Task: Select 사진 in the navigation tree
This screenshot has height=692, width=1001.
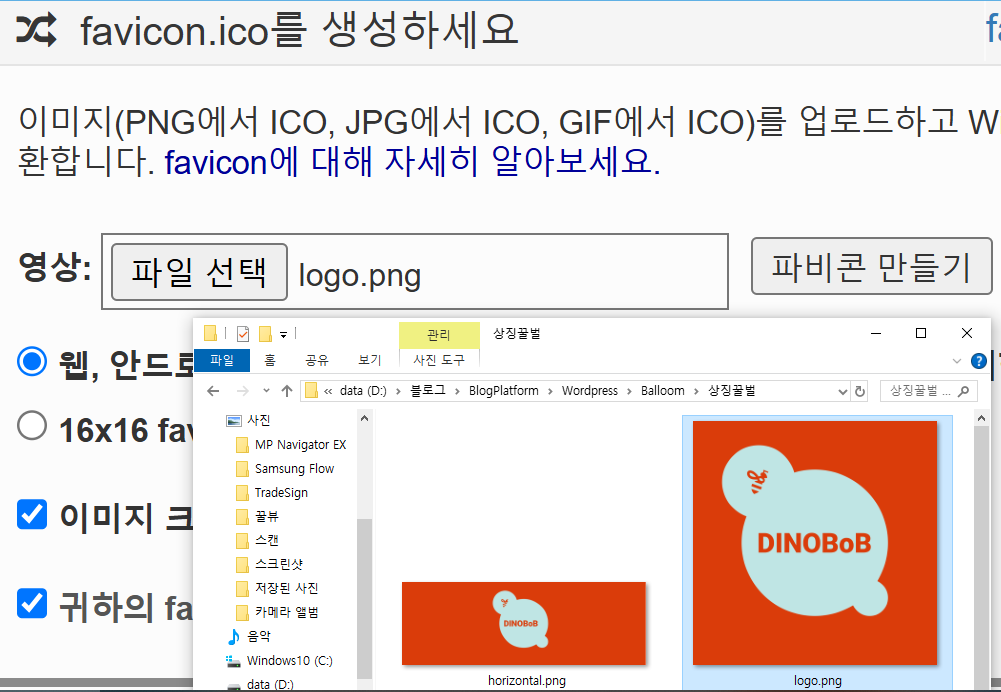Action: [259, 420]
